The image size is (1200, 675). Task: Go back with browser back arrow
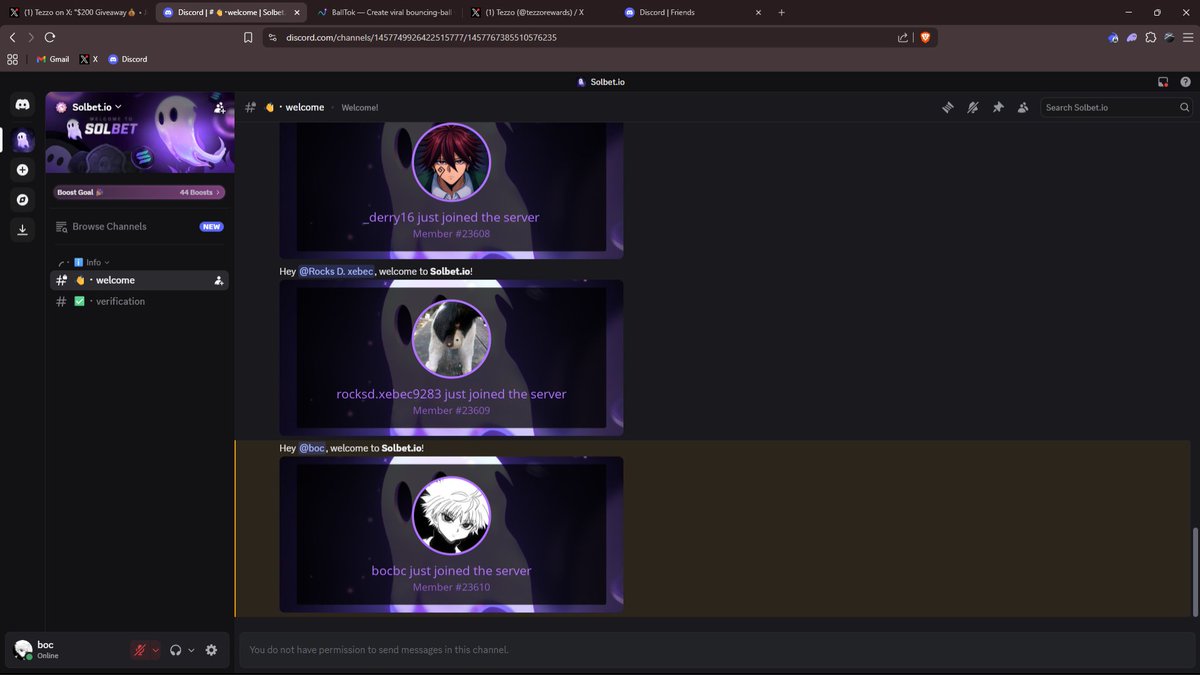tap(13, 37)
